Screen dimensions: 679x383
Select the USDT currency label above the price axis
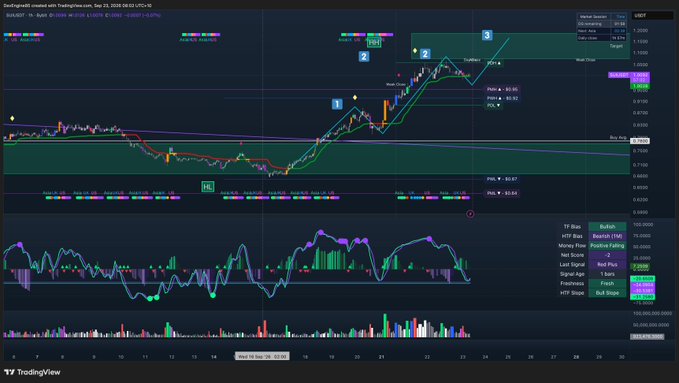[641, 16]
